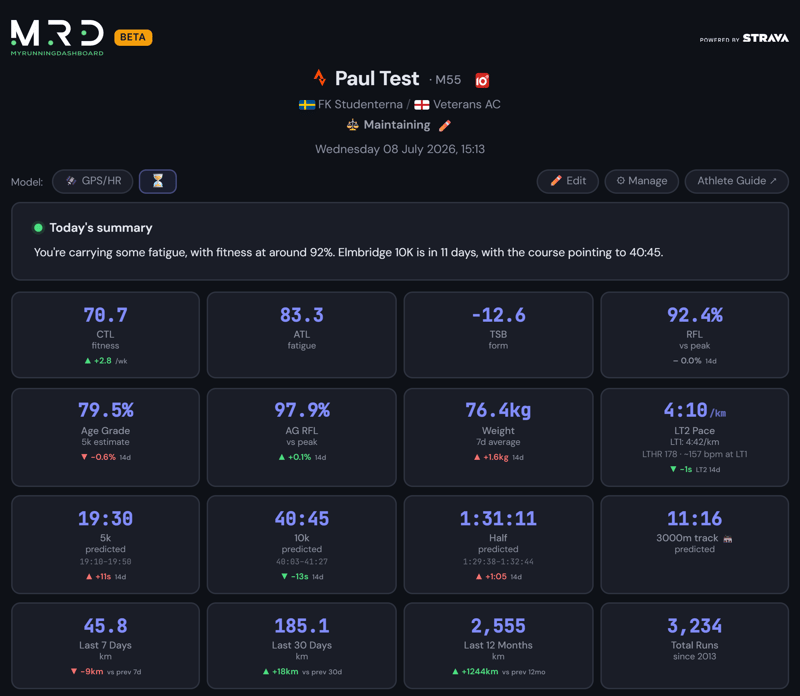Click green up arrow in Last 12 Months card
Viewport: 800px width, 696px height.
pos(455,672)
